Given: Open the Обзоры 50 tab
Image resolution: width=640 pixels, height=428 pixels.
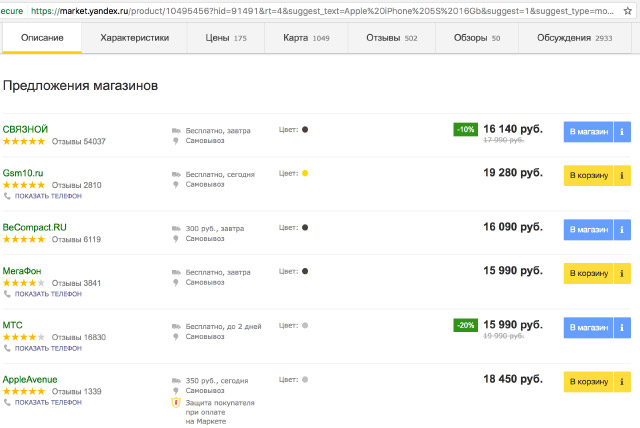Looking at the screenshot, I should [477, 38].
